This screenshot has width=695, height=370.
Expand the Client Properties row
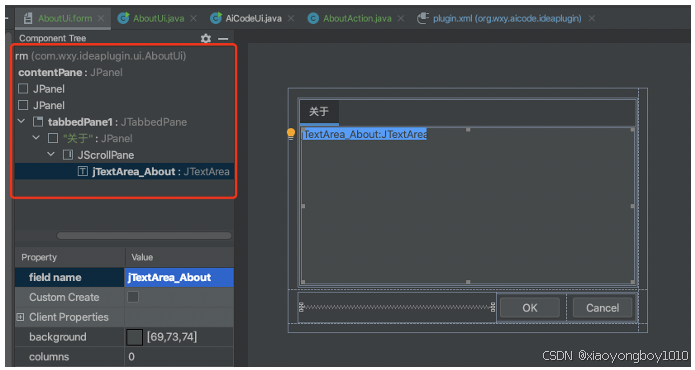coord(20,317)
